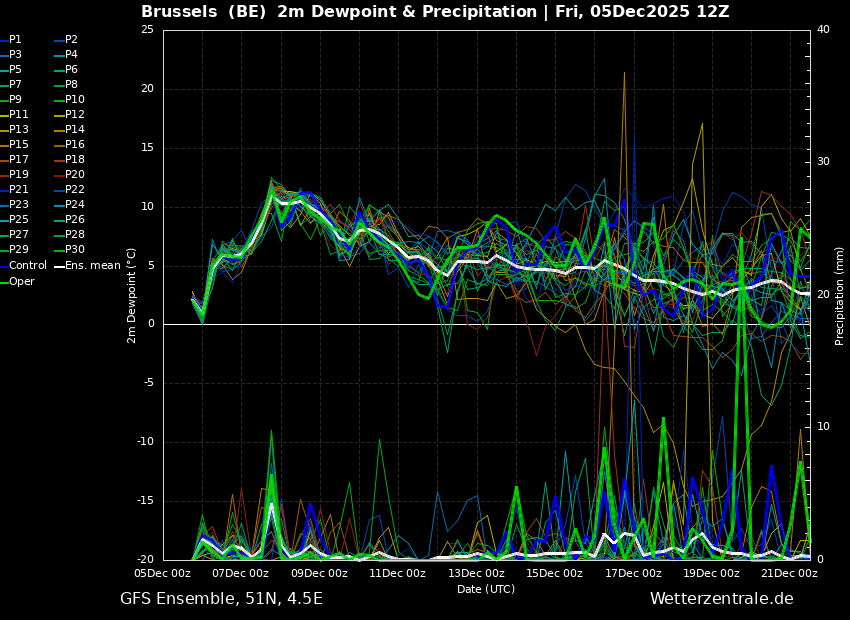The width and height of the screenshot is (850, 620).
Task: Click the P15 legend entry
Action: coord(19,145)
